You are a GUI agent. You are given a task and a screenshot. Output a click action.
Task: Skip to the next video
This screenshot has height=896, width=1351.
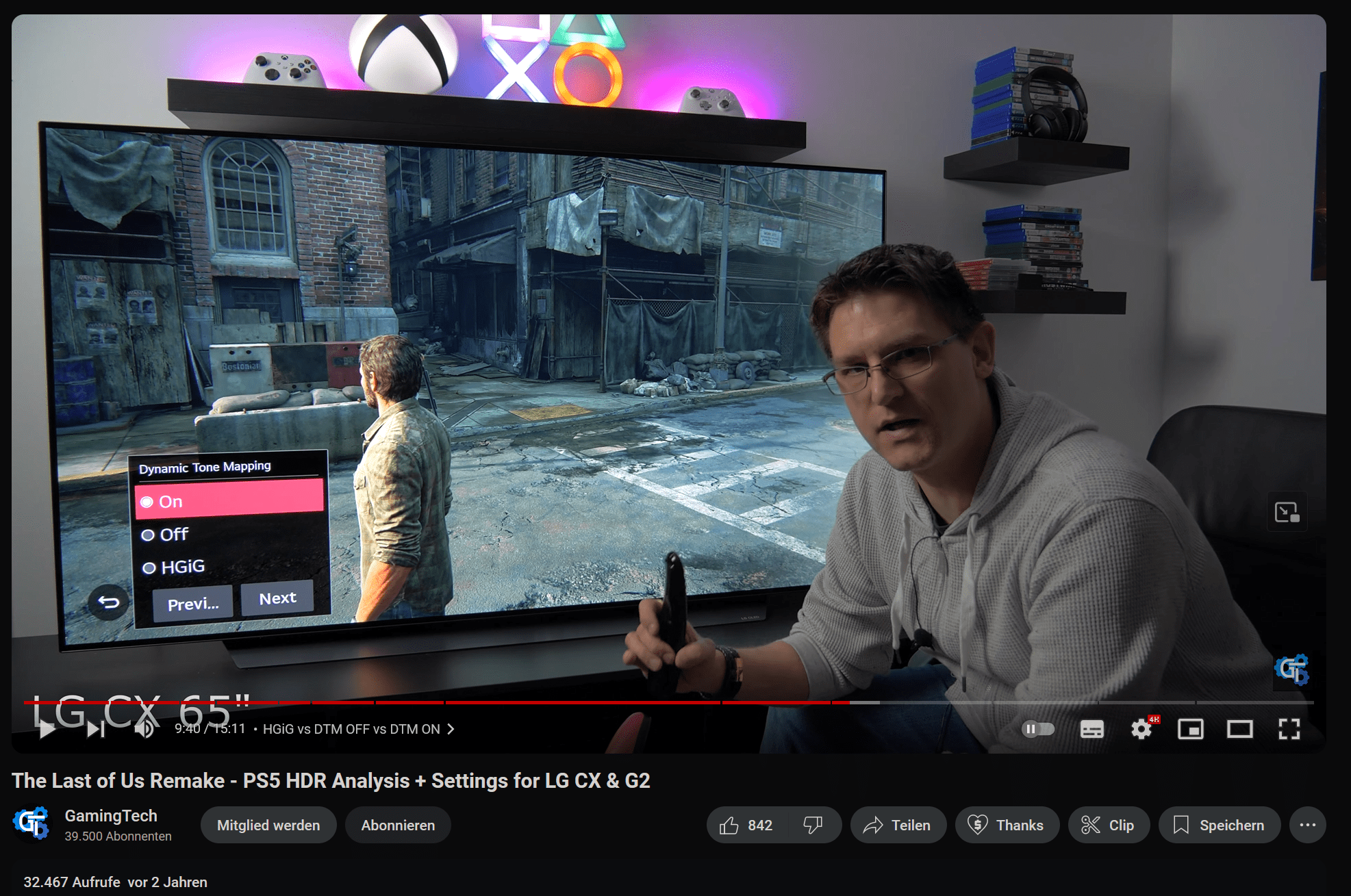point(95,730)
